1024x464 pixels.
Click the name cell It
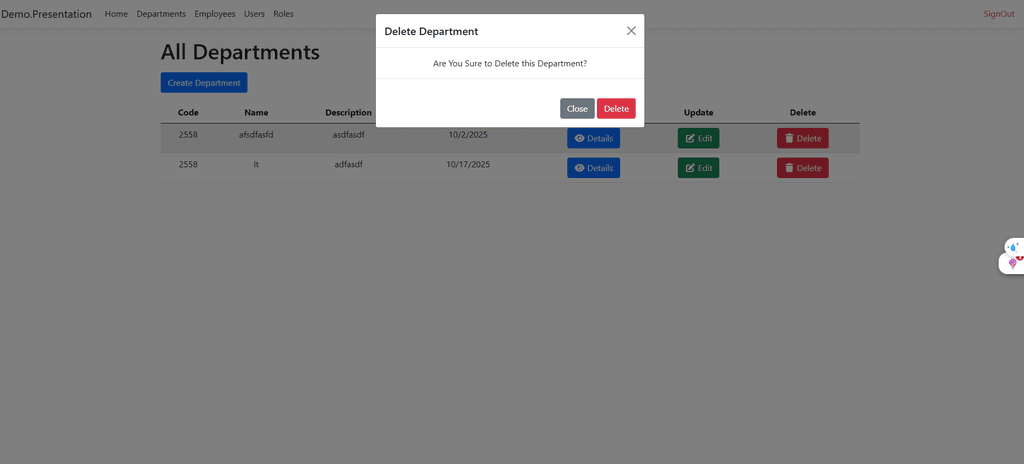[x=256, y=165]
